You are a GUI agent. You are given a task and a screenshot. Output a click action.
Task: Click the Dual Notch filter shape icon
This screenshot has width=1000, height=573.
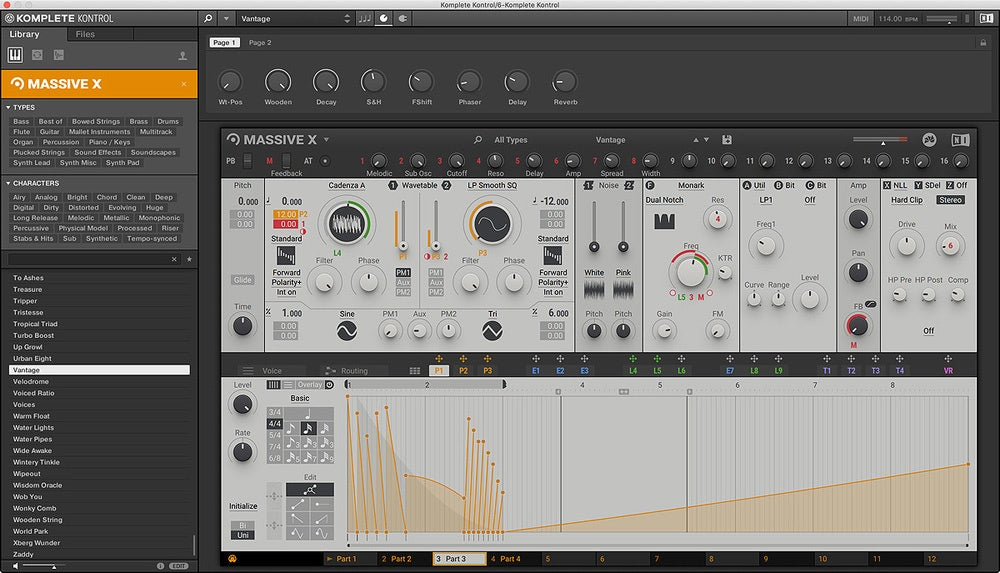point(664,221)
